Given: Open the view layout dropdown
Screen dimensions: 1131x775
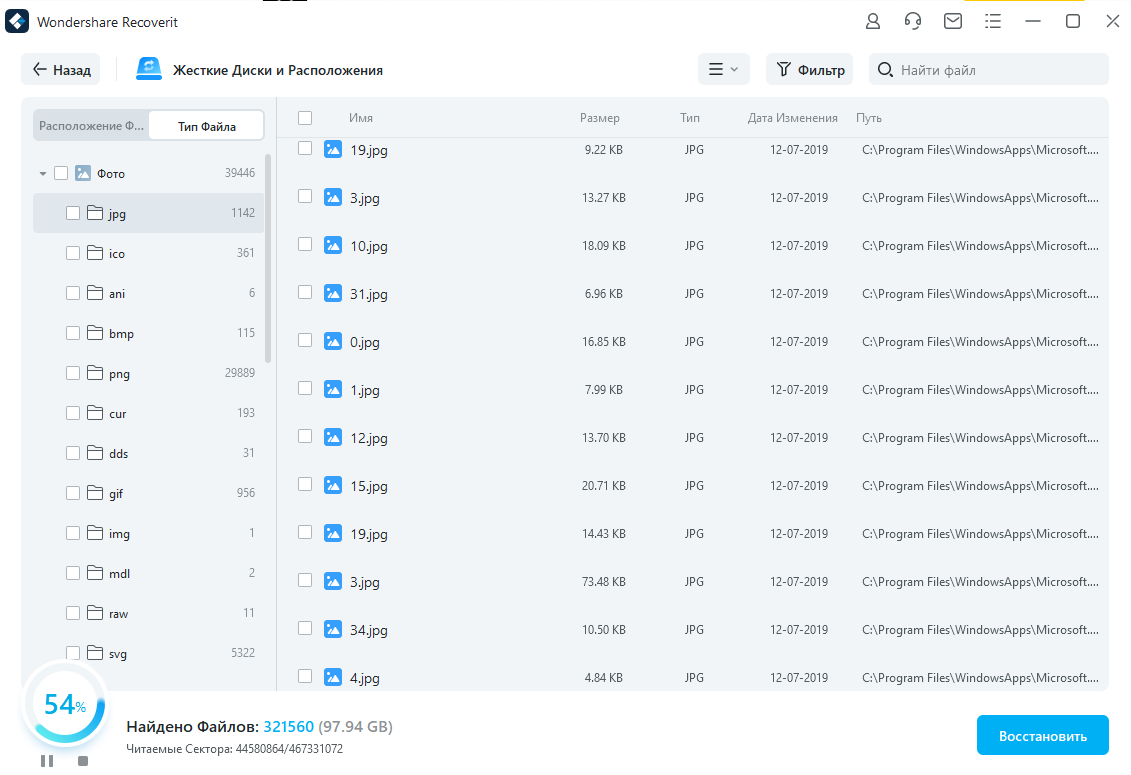Looking at the screenshot, I should [723, 69].
